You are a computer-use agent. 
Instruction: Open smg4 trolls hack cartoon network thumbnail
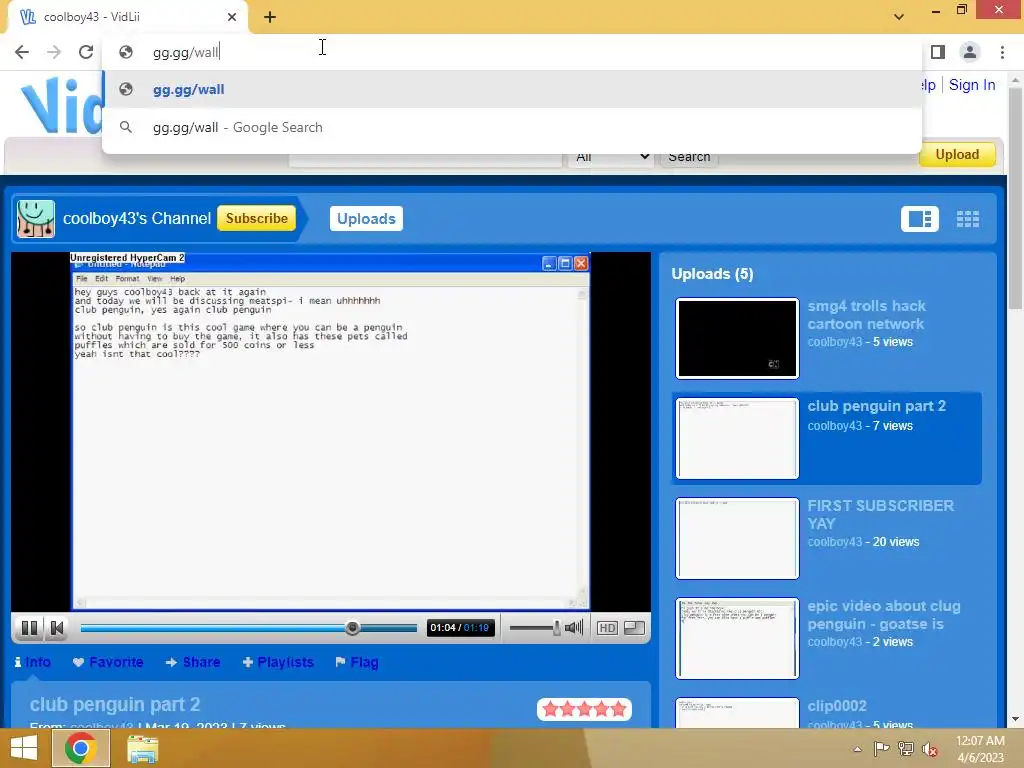(x=737, y=338)
